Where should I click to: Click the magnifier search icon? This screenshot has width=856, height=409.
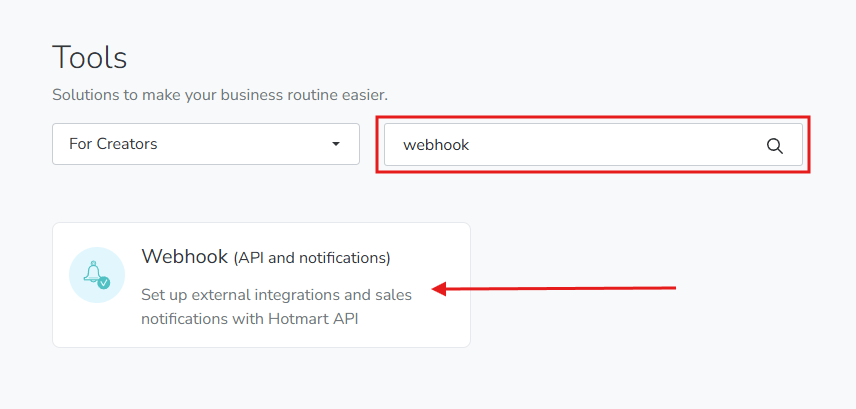[x=774, y=145]
